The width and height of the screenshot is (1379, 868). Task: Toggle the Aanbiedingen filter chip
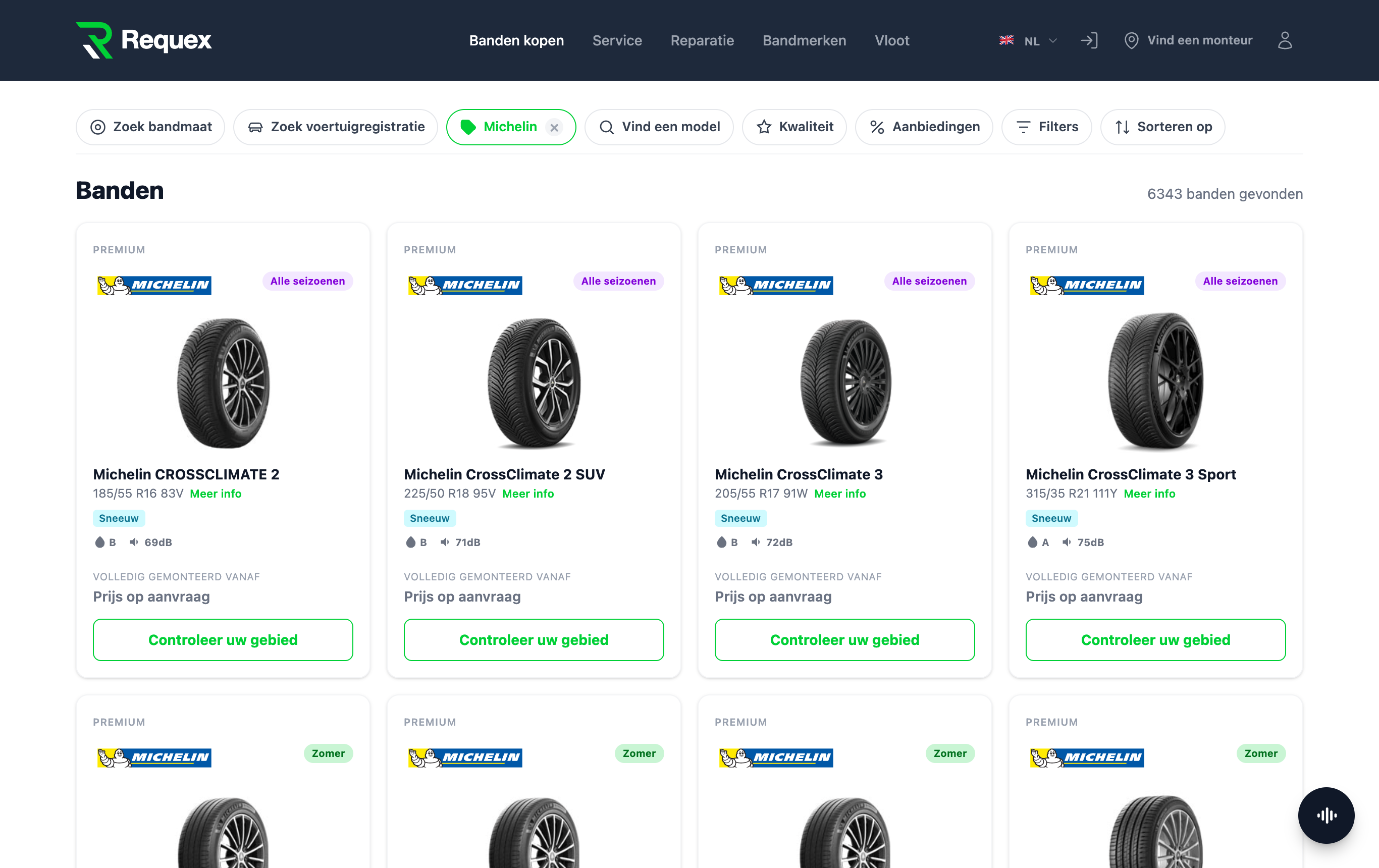tap(924, 127)
